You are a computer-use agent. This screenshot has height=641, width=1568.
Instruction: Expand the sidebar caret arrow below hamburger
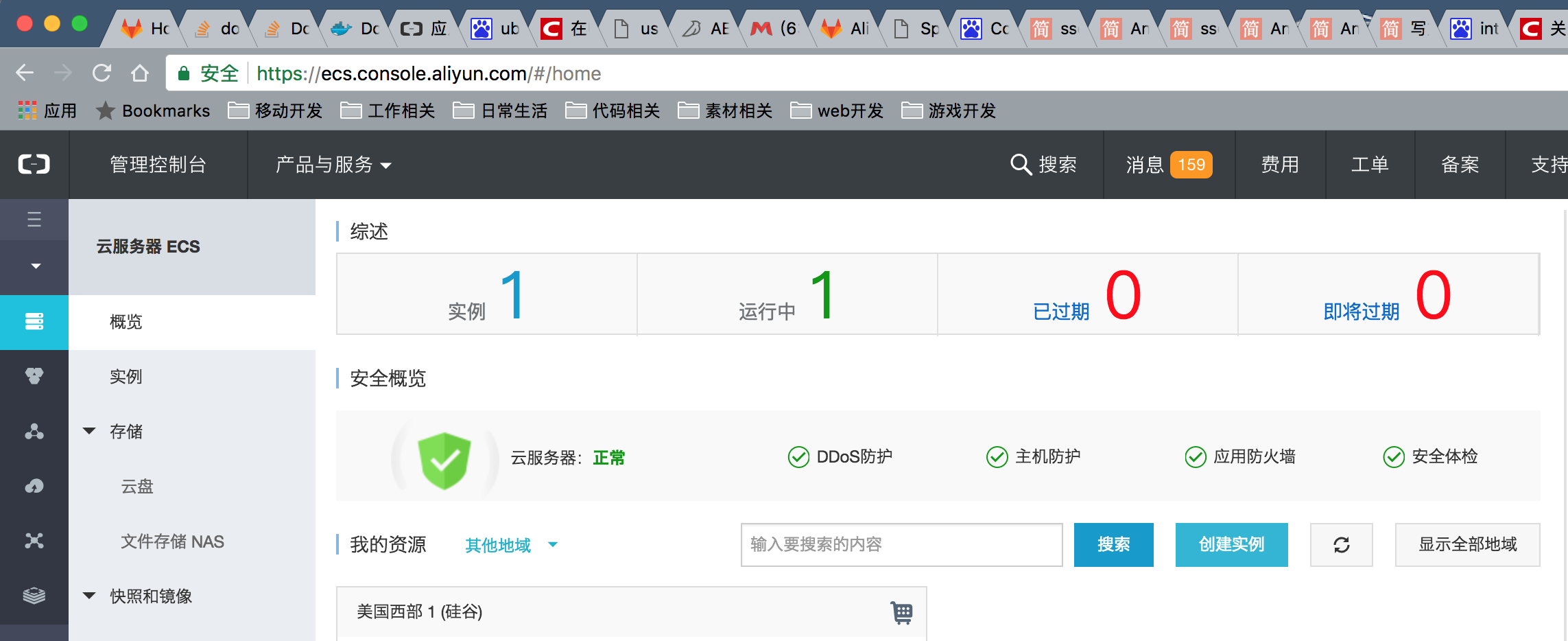(x=36, y=266)
